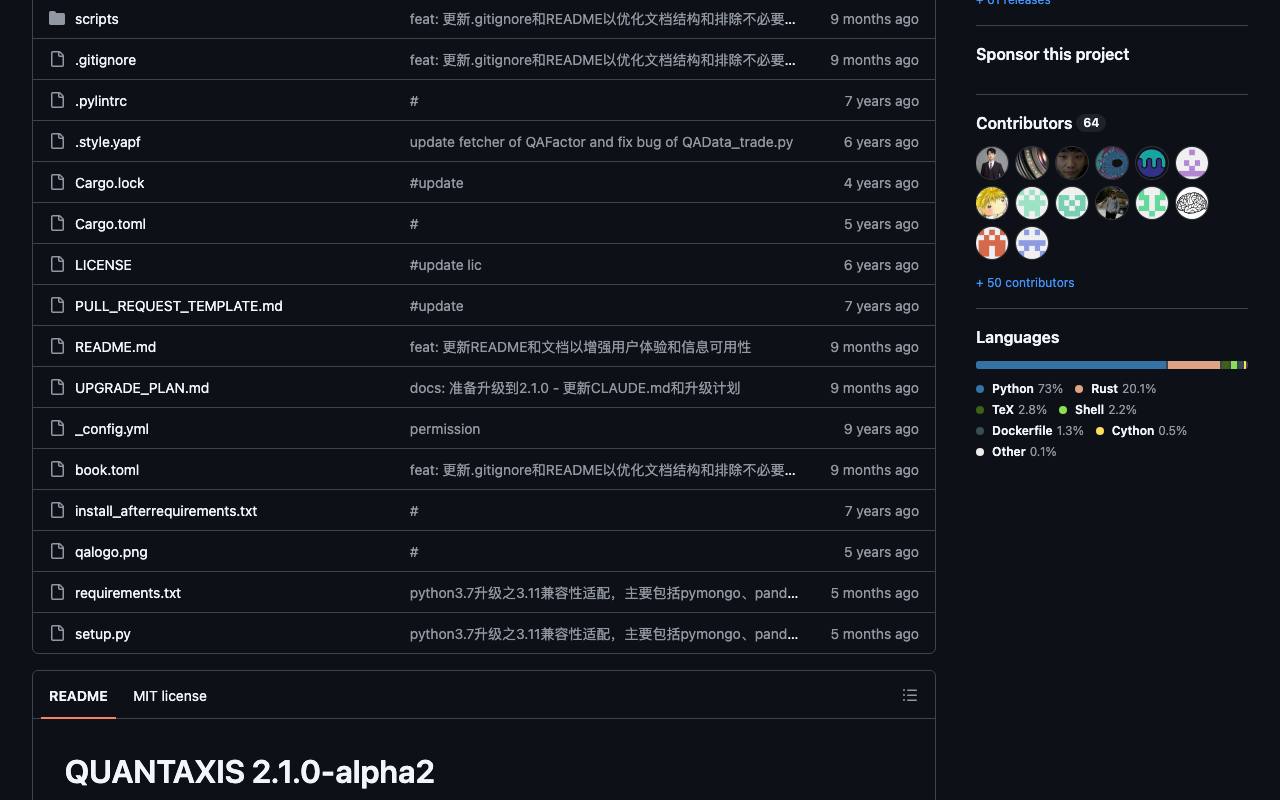Open the Contributors 64 heading link
1280x800 pixels.
pyautogui.click(x=1039, y=123)
